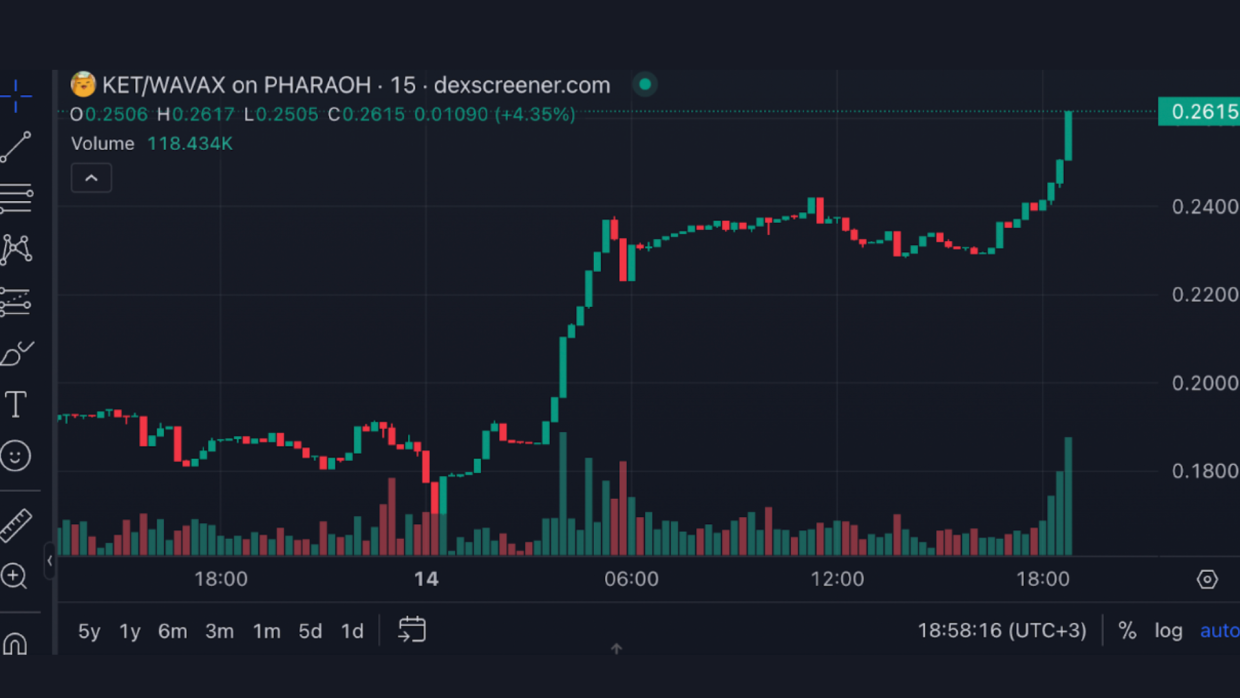
Task: Set the time range to 1m
Action: pyautogui.click(x=266, y=631)
